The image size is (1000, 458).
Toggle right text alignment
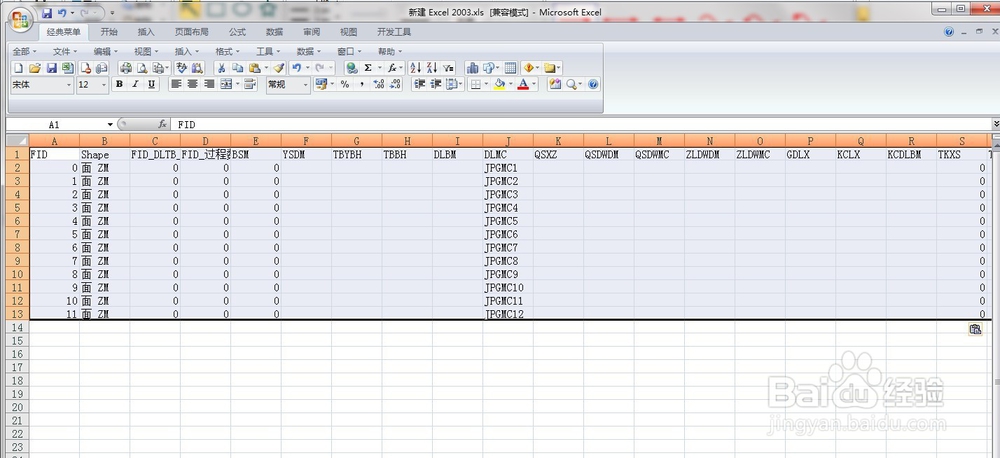(x=209, y=84)
